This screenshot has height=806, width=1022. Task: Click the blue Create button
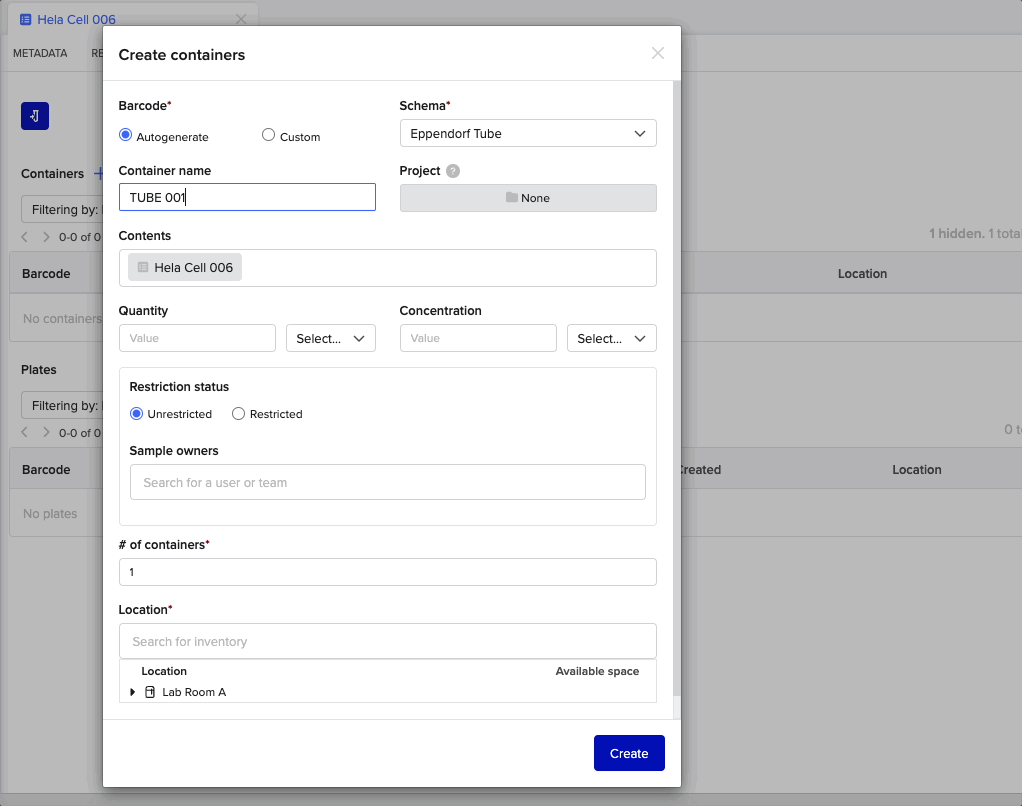tap(629, 753)
